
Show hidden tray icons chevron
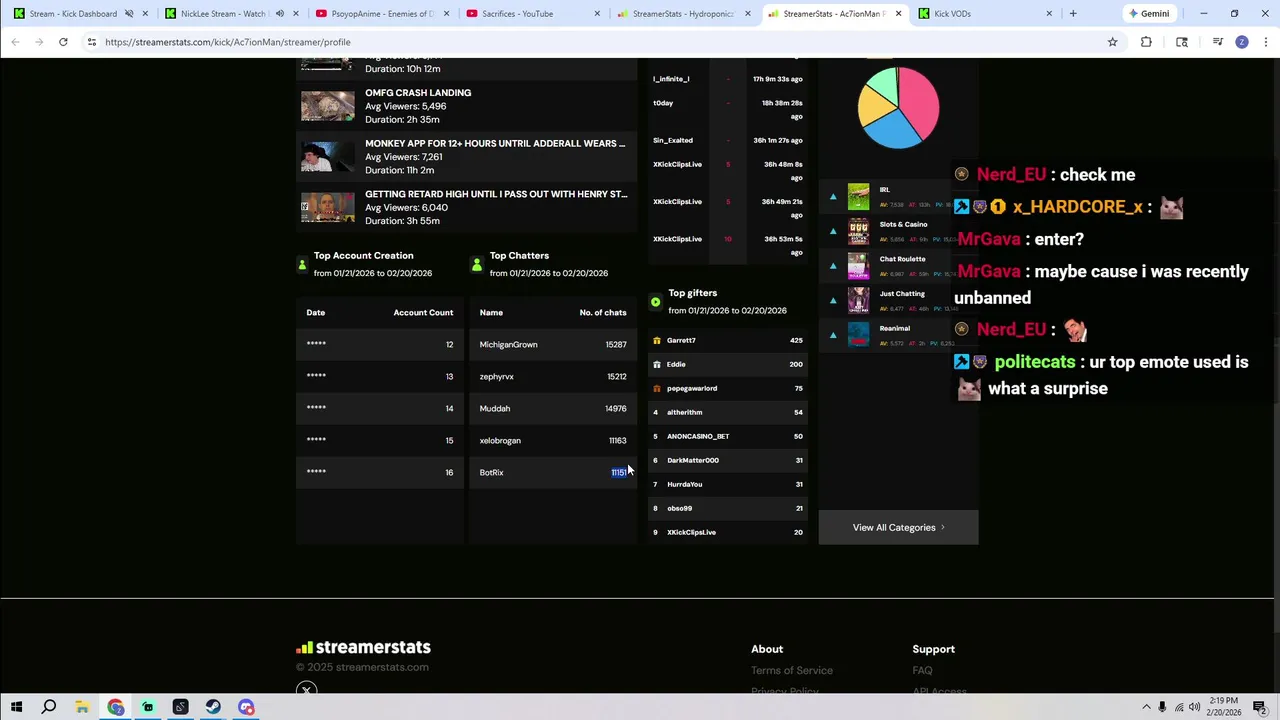(1146, 707)
